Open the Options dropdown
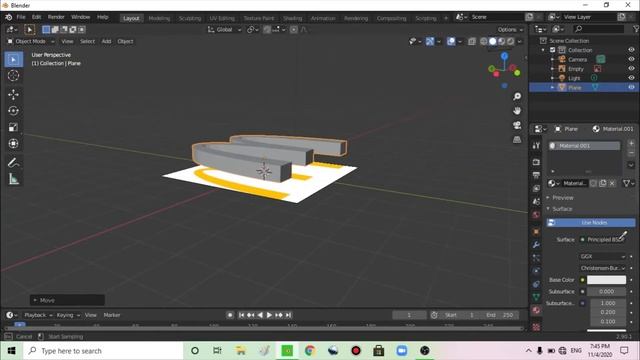Screen dimensions: 640x360 pos(510,29)
